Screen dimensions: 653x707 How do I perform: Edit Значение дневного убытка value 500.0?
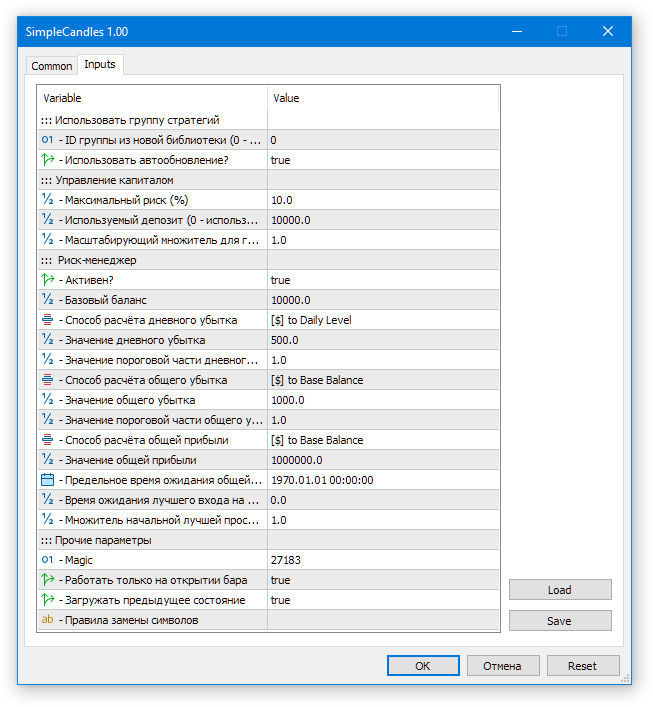coord(383,340)
